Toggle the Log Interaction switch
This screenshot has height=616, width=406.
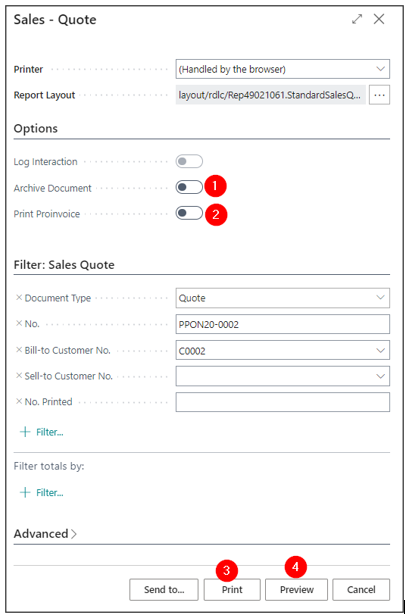[189, 161]
